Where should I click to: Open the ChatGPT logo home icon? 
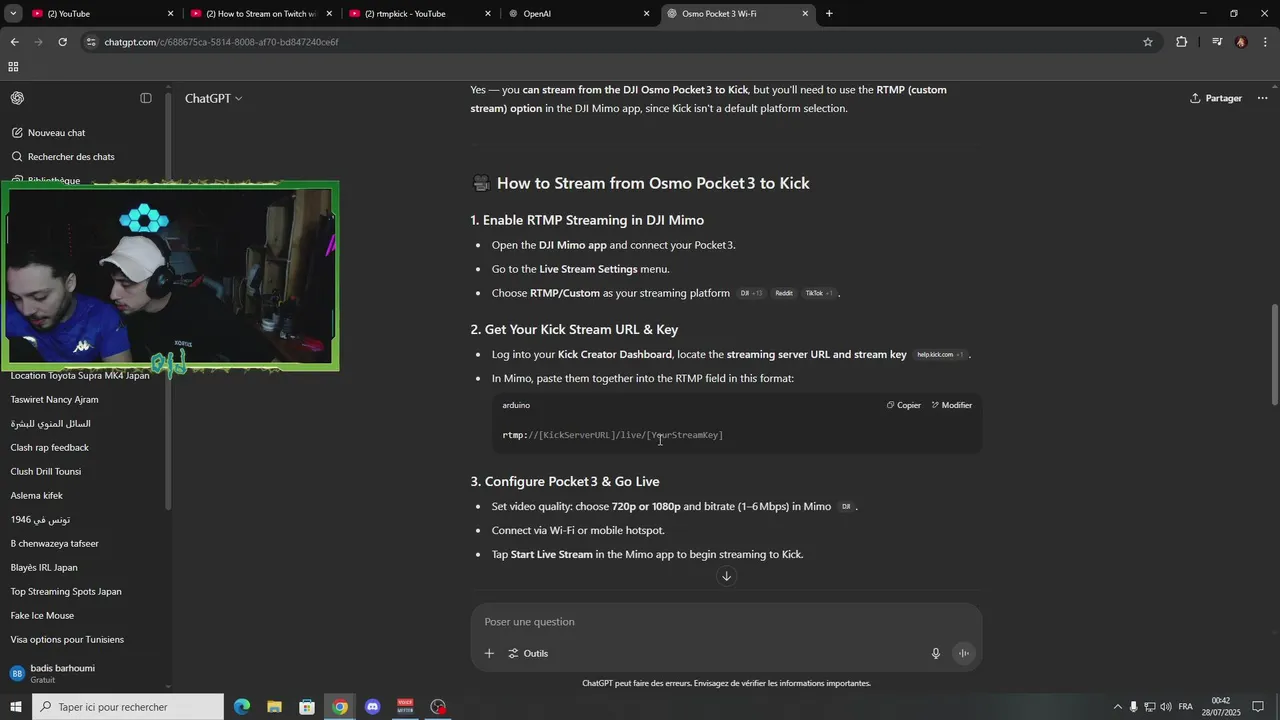[18, 98]
